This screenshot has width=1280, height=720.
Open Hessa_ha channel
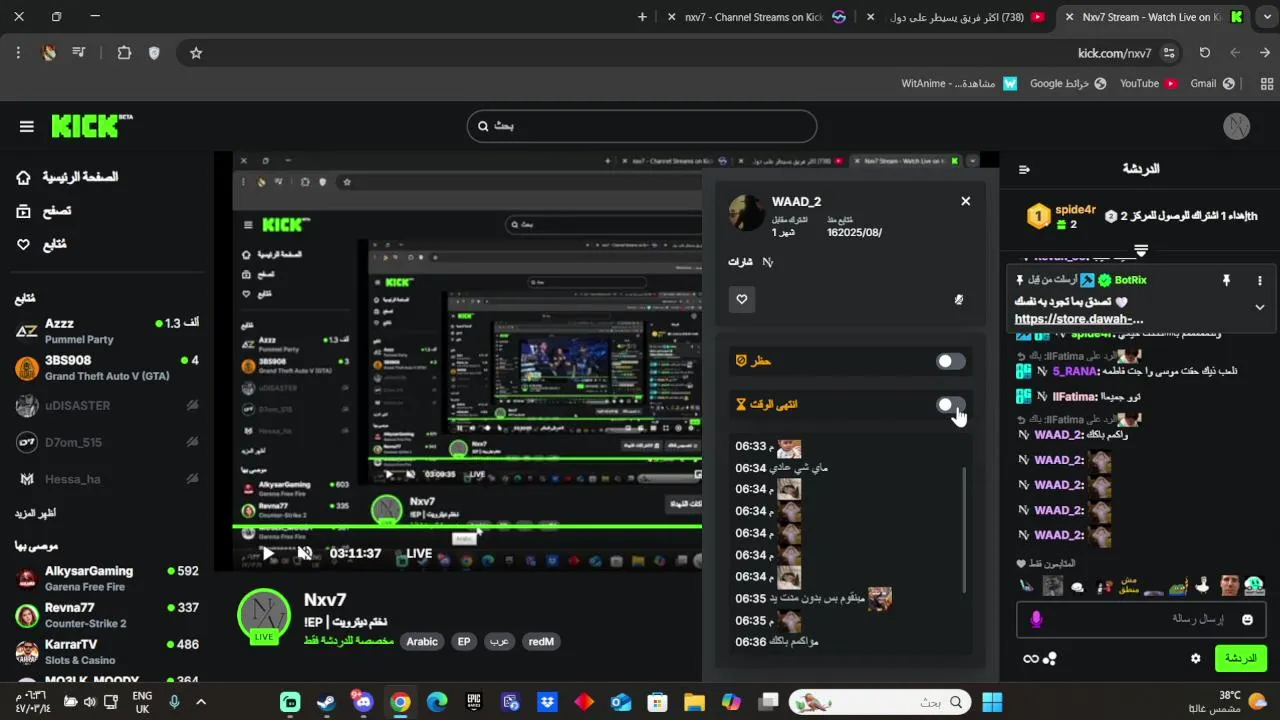pos(107,479)
